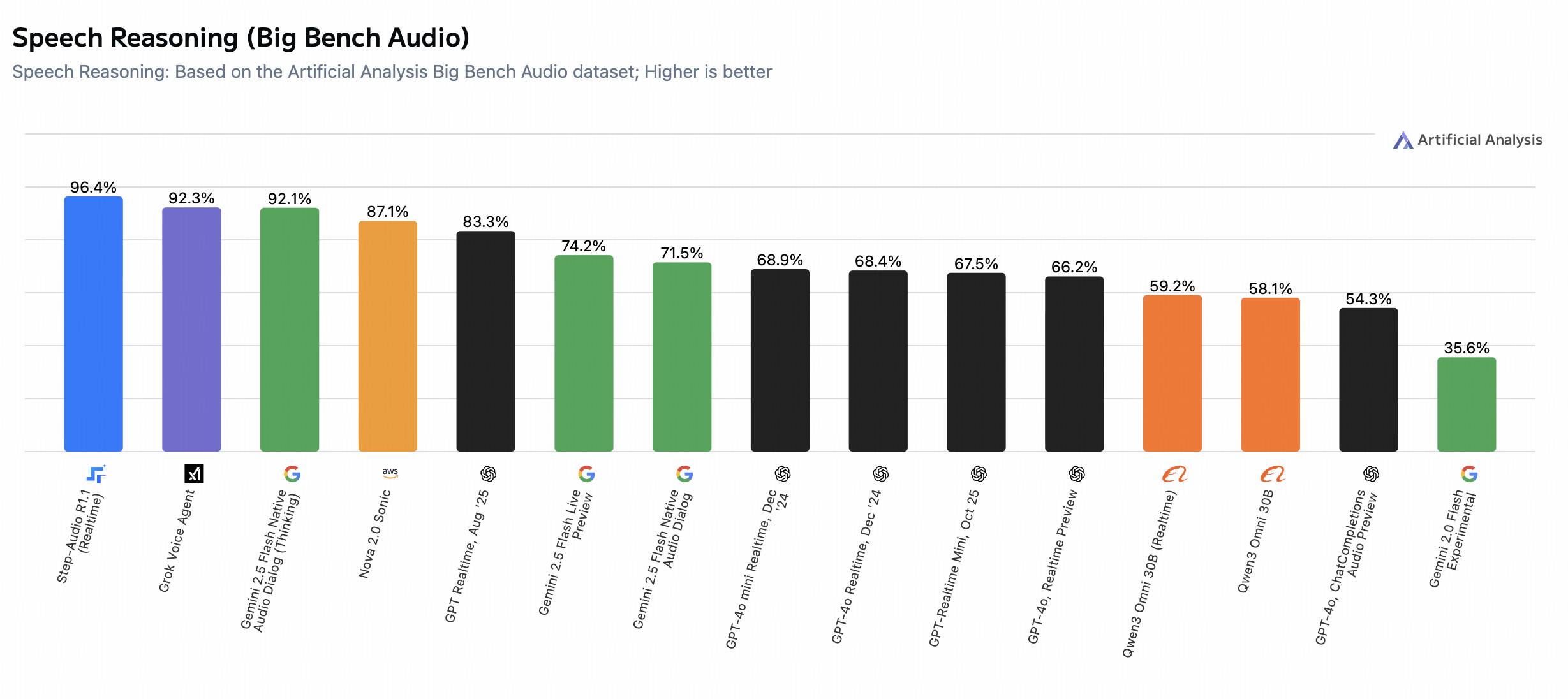Viewport: 1568px width, 699px height.
Task: Click the OpenAI logo for GPT Realtime Aug '25
Action: tap(488, 474)
